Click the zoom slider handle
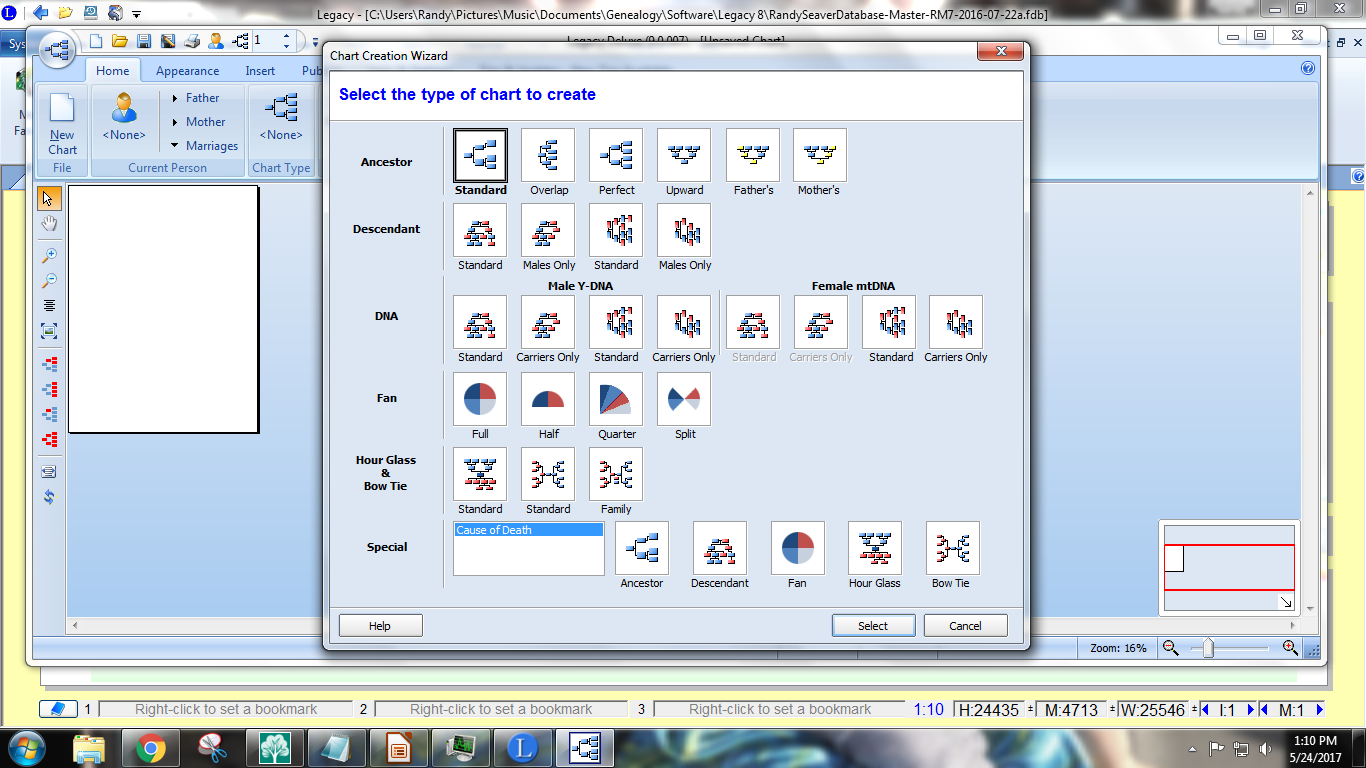1366x768 pixels. pos(1208,648)
